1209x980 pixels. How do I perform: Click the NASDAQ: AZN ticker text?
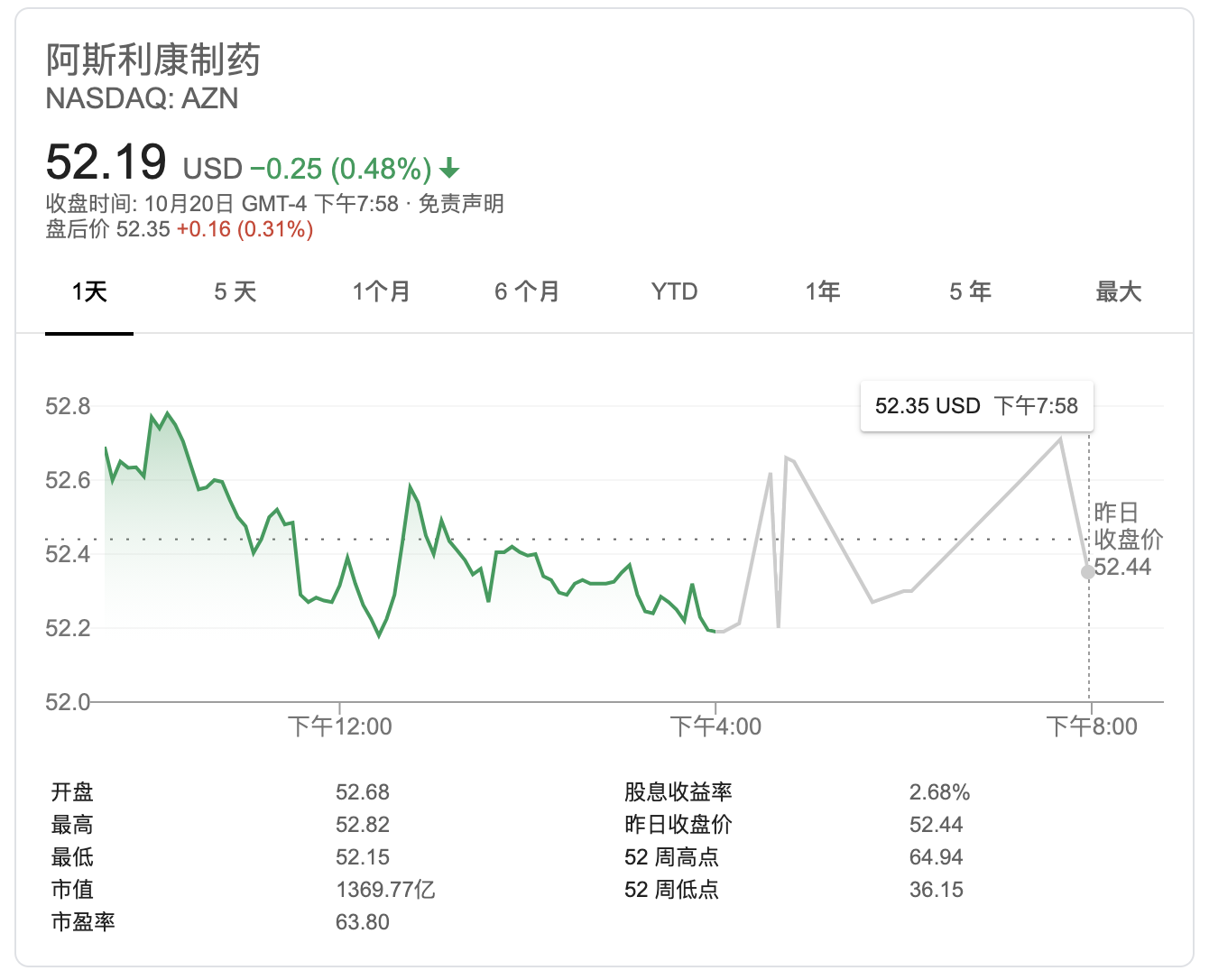143,97
